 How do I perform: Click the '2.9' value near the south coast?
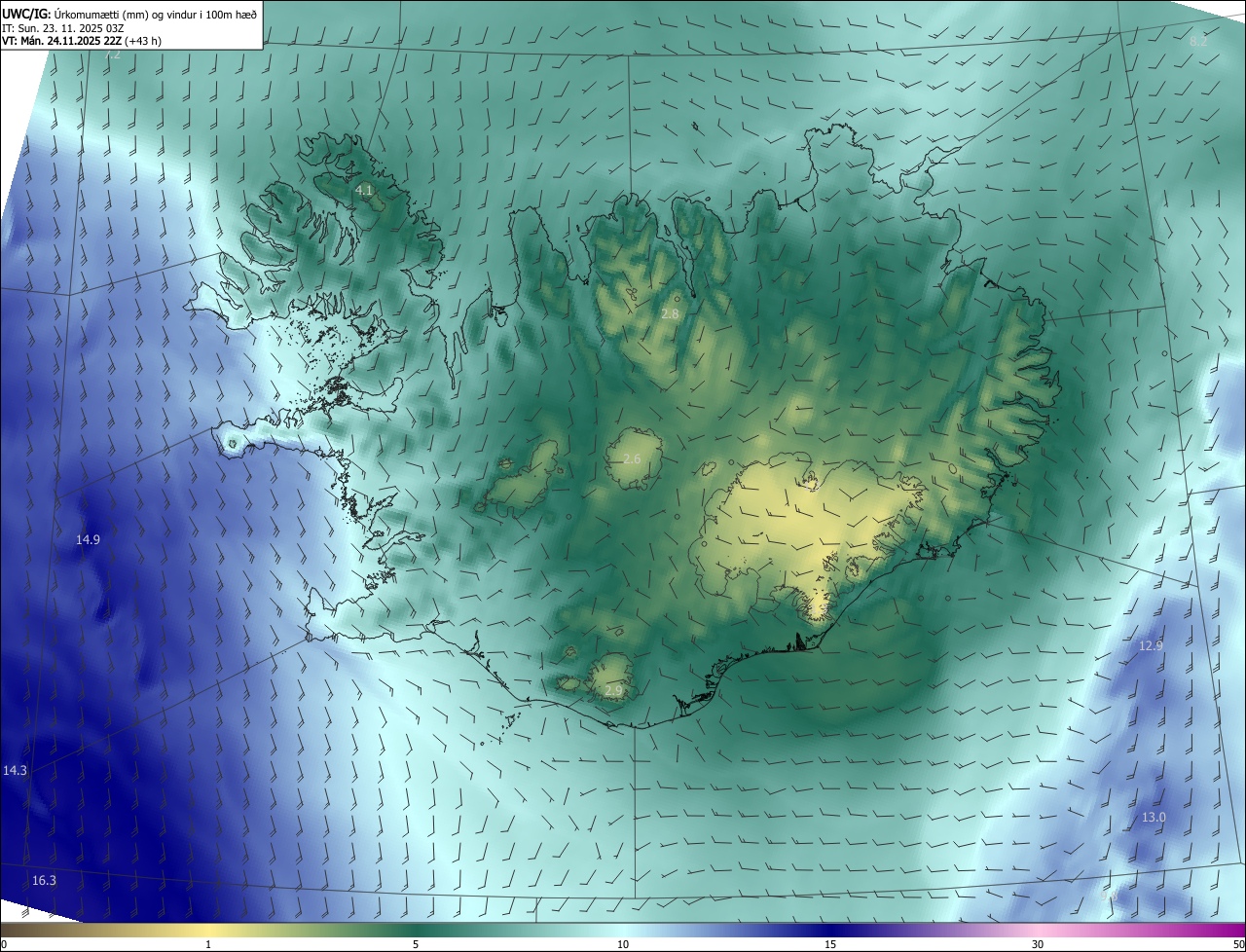click(613, 690)
